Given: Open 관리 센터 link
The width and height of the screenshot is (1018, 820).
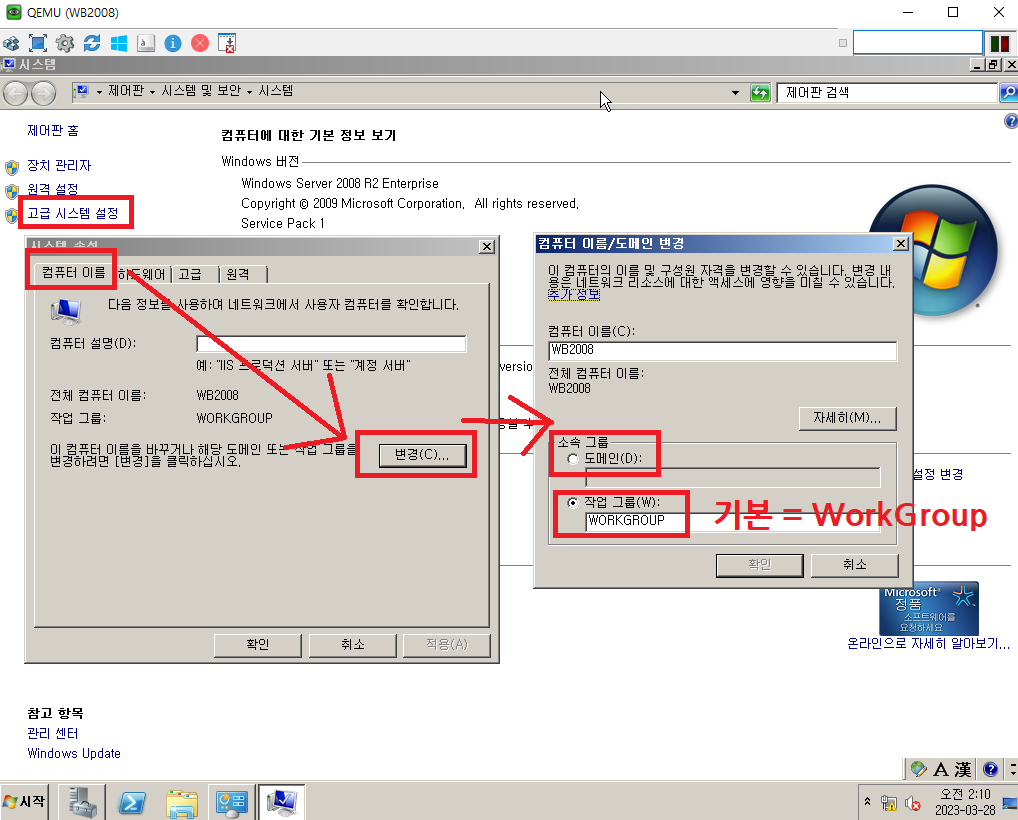Looking at the screenshot, I should [53, 733].
